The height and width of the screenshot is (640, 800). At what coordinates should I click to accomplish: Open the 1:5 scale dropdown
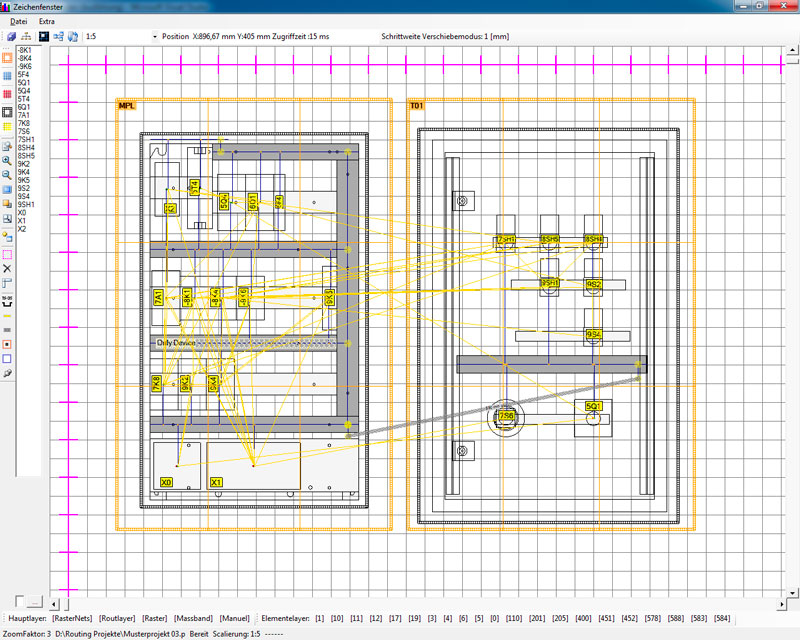tap(155, 36)
